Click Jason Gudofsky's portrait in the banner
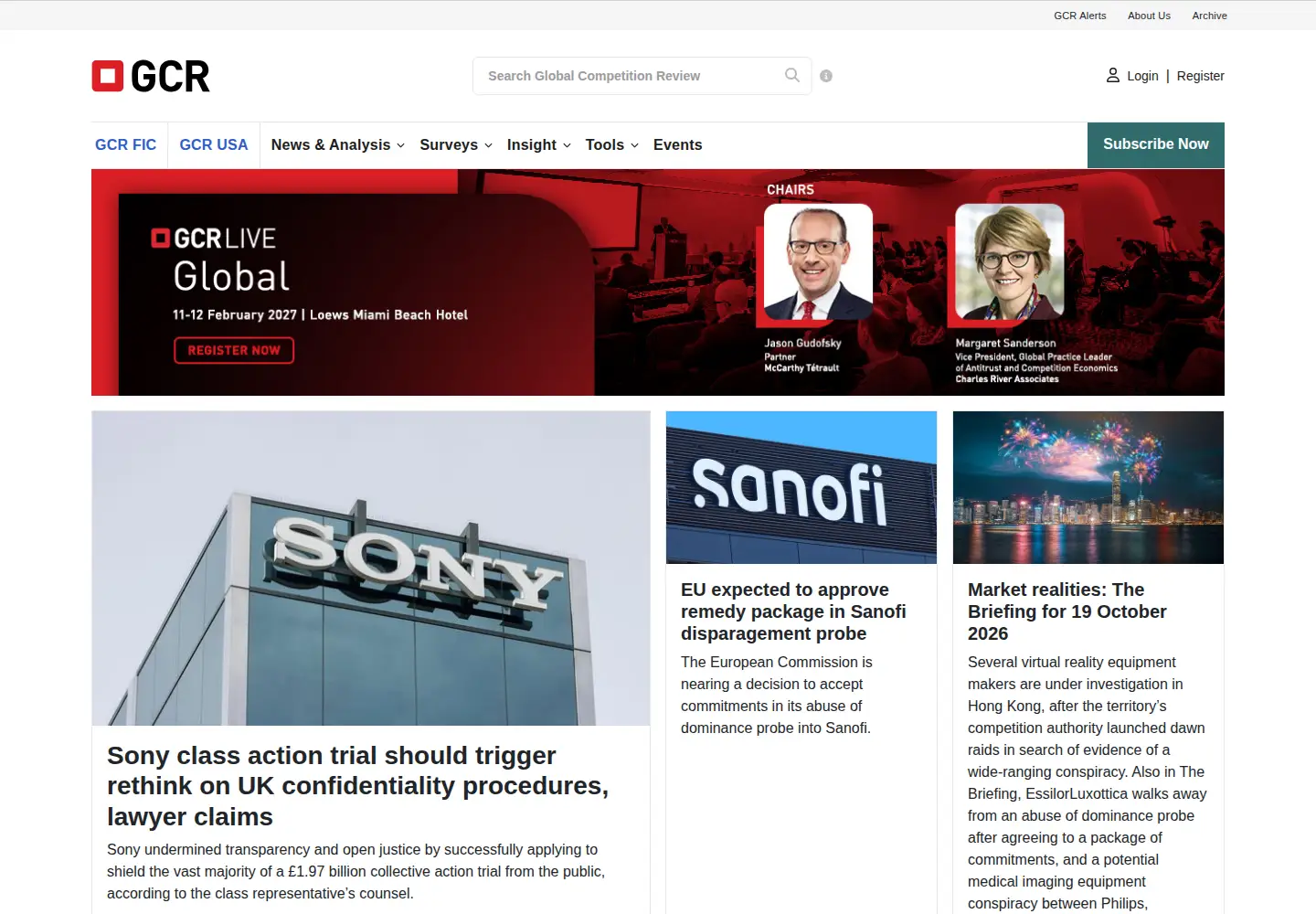The width and height of the screenshot is (1316, 914). click(x=818, y=262)
